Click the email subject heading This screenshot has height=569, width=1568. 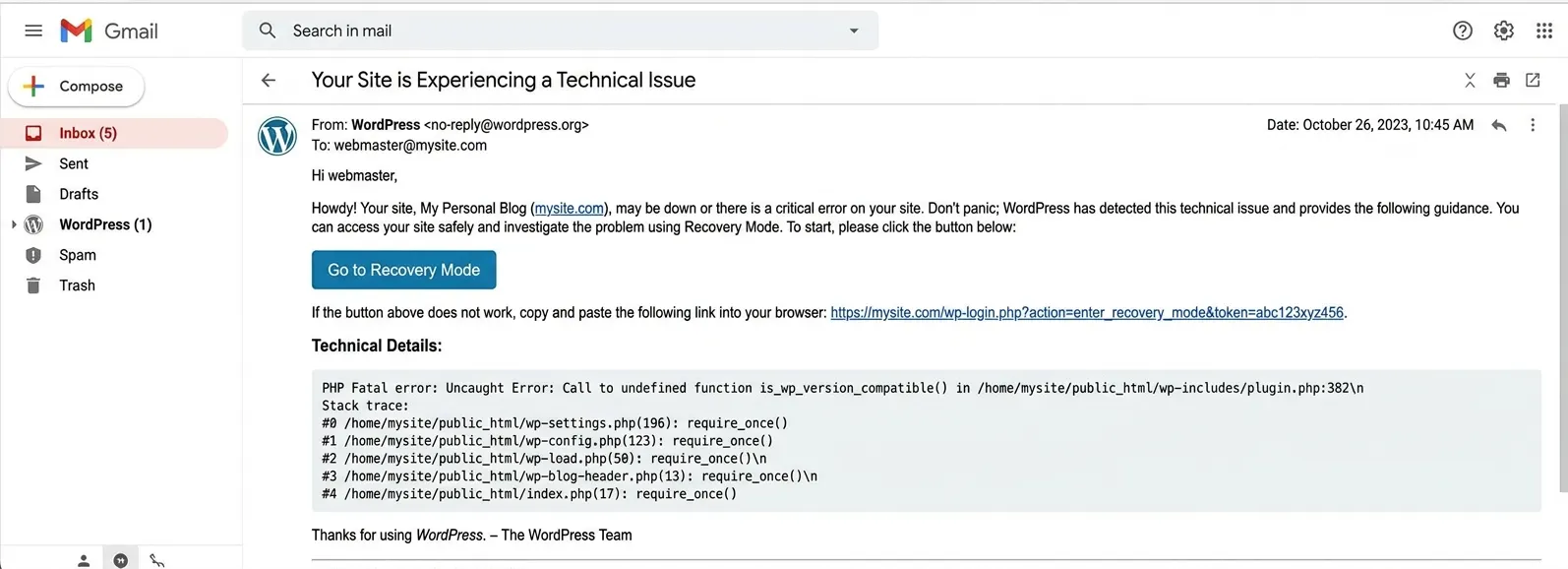tap(504, 80)
